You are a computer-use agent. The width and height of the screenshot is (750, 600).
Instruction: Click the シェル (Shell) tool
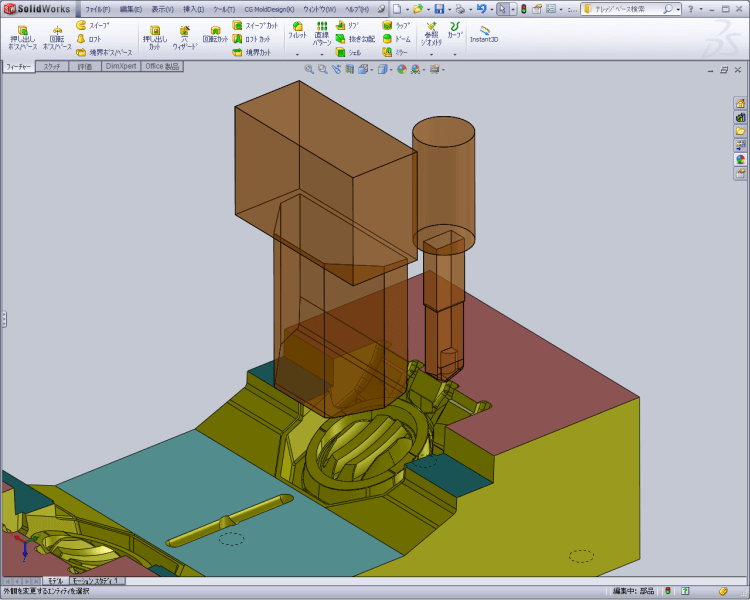[x=348, y=52]
